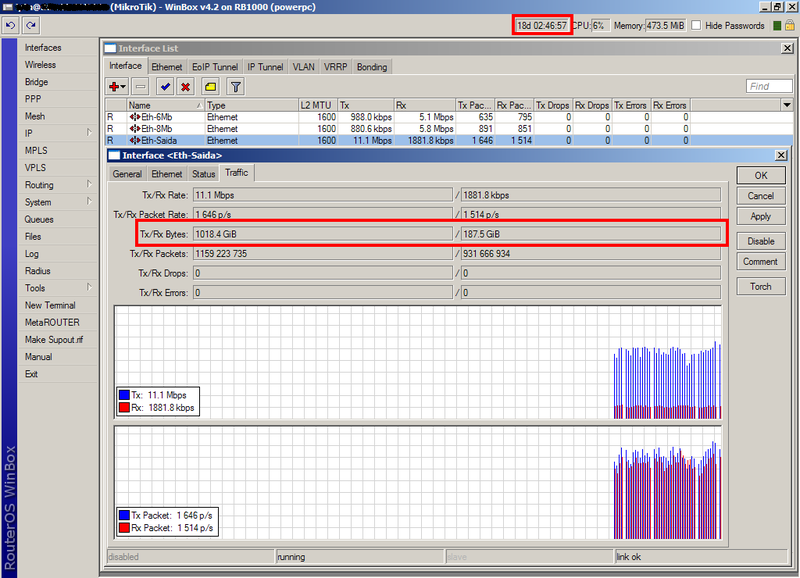This screenshot has height=578, width=800.
Task: Expand the System submenu
Action: point(89,202)
